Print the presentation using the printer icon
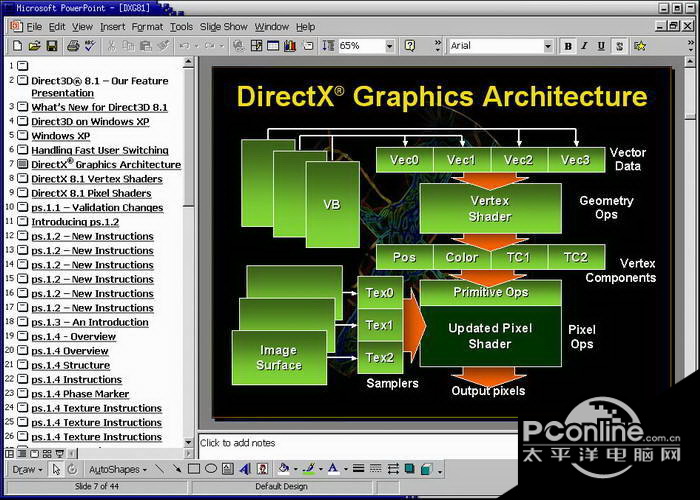 point(73,46)
